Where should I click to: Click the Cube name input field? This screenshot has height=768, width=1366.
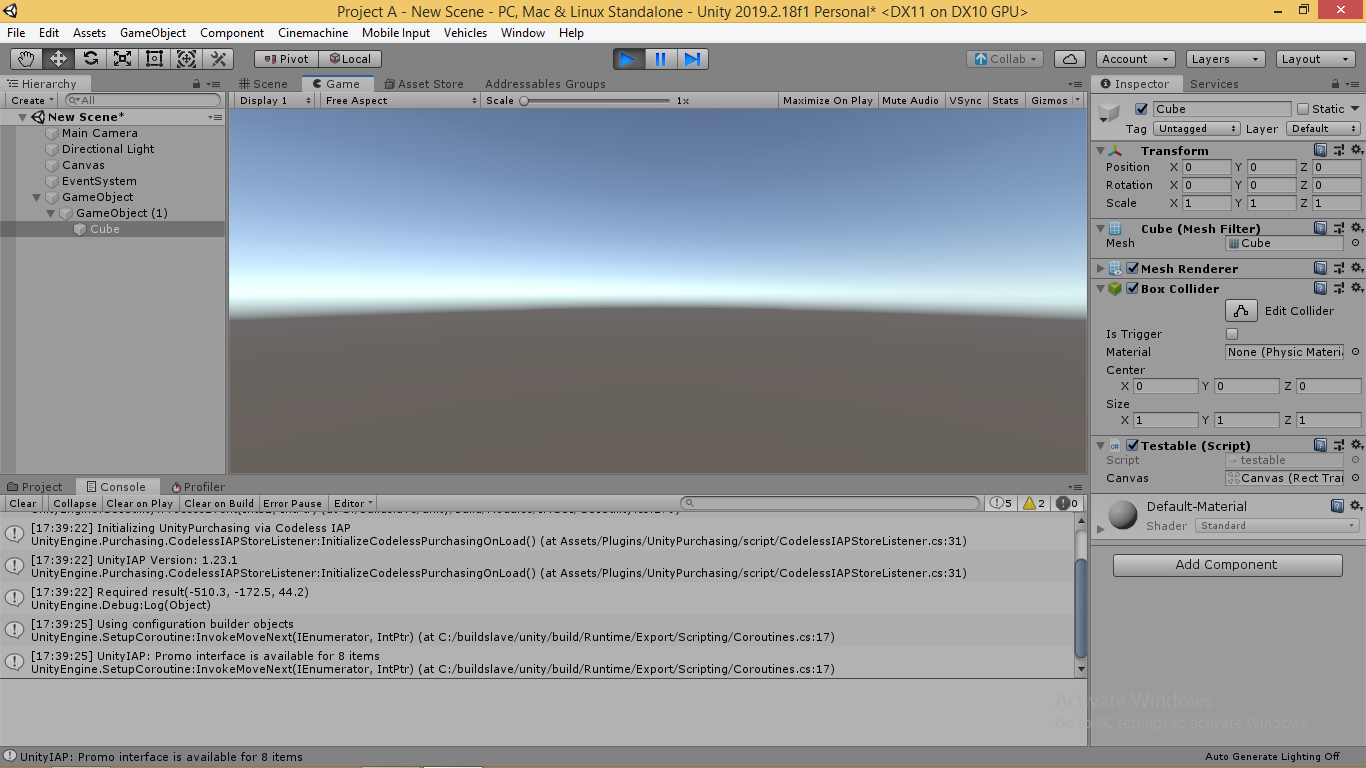coord(1222,109)
